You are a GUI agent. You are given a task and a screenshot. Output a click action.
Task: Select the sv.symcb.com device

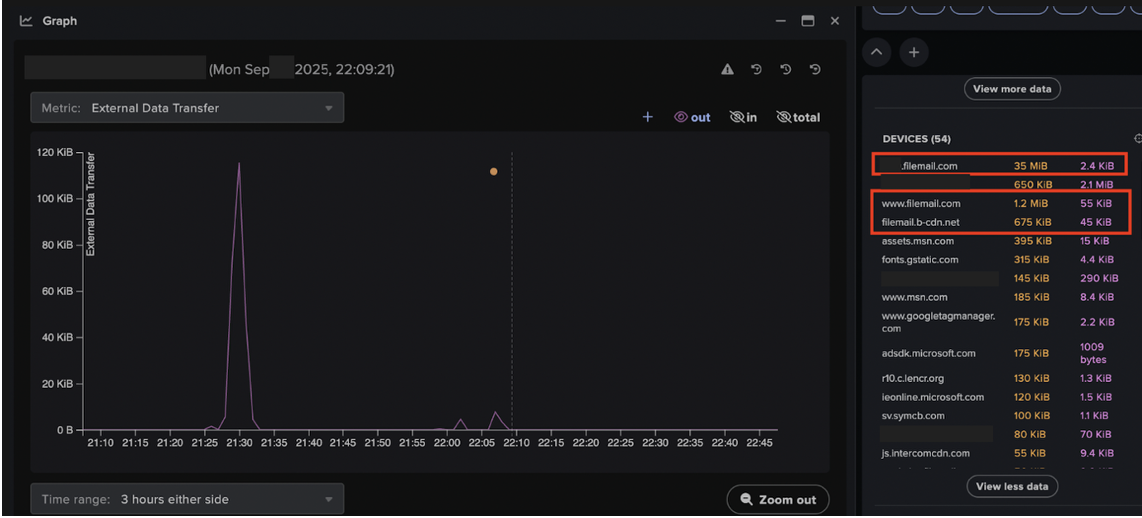[913, 415]
